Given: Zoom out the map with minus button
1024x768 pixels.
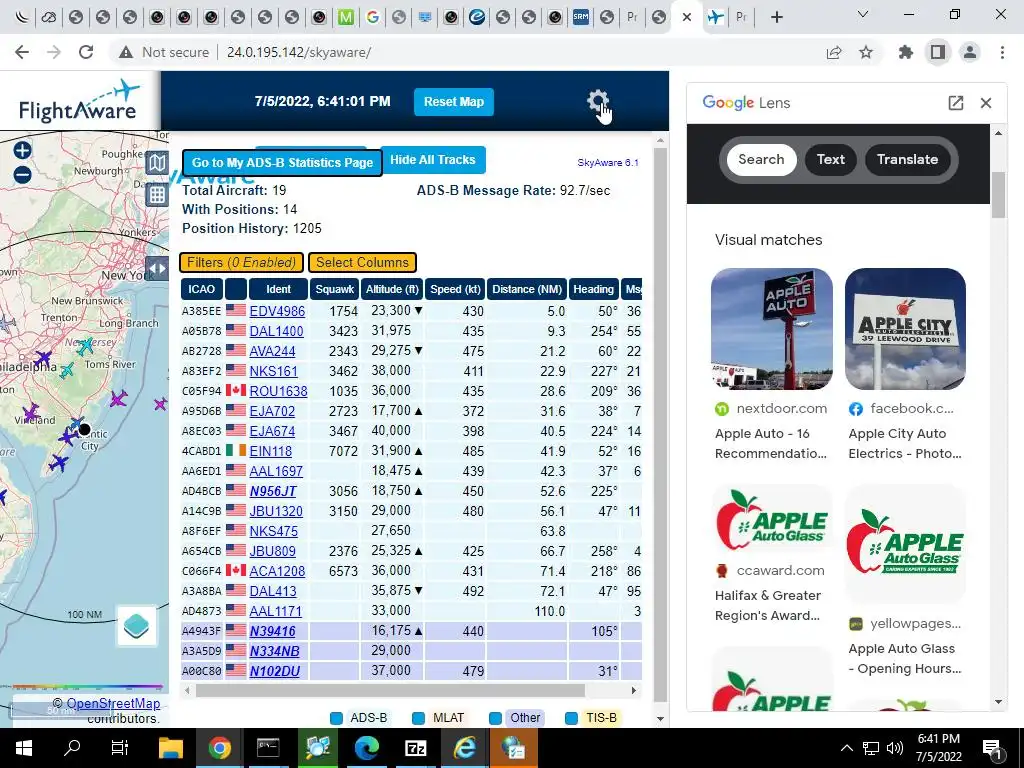Looking at the screenshot, I should tap(22, 174).
